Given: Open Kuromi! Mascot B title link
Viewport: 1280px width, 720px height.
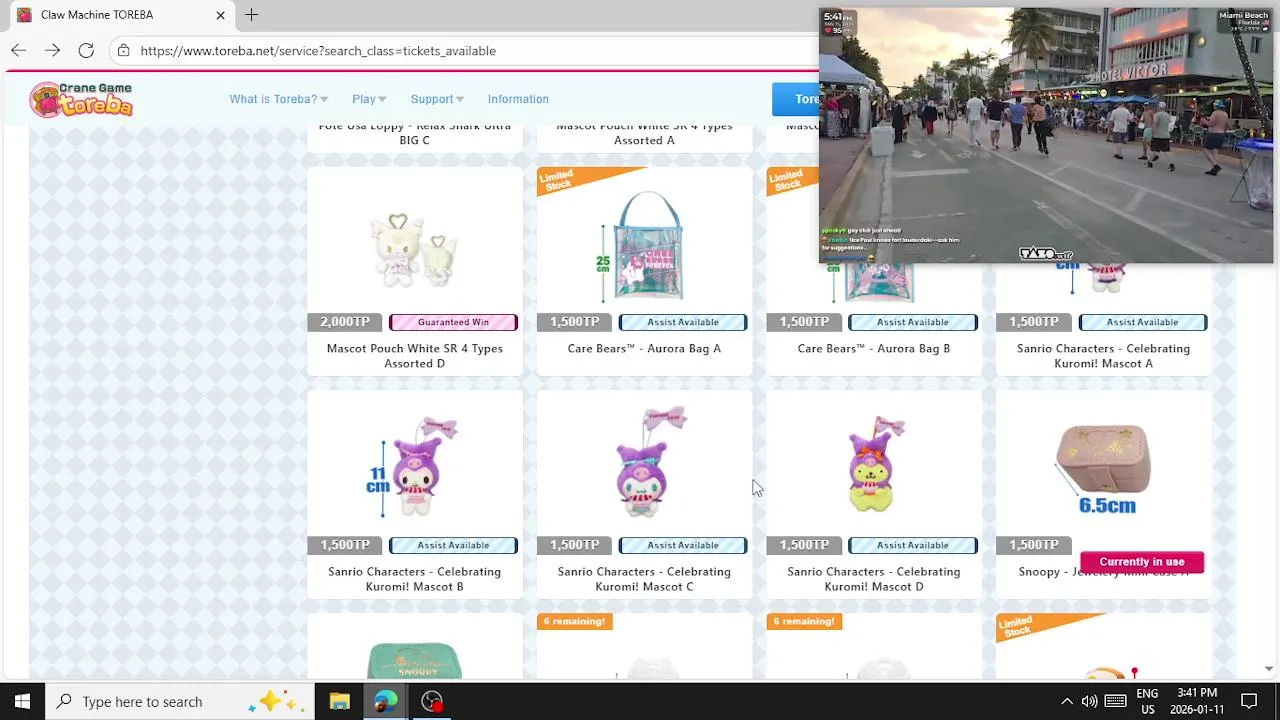Looking at the screenshot, I should pyautogui.click(x=414, y=579).
